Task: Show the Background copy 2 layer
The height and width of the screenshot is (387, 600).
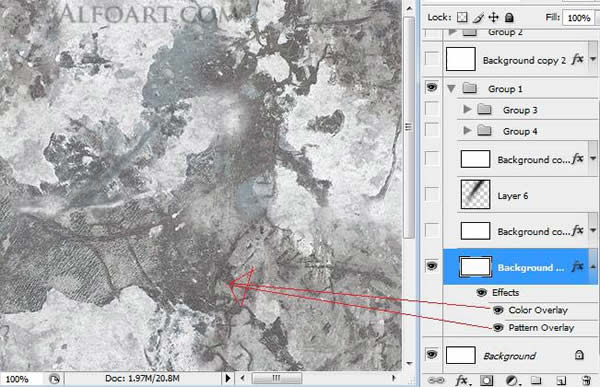Action: [x=432, y=59]
